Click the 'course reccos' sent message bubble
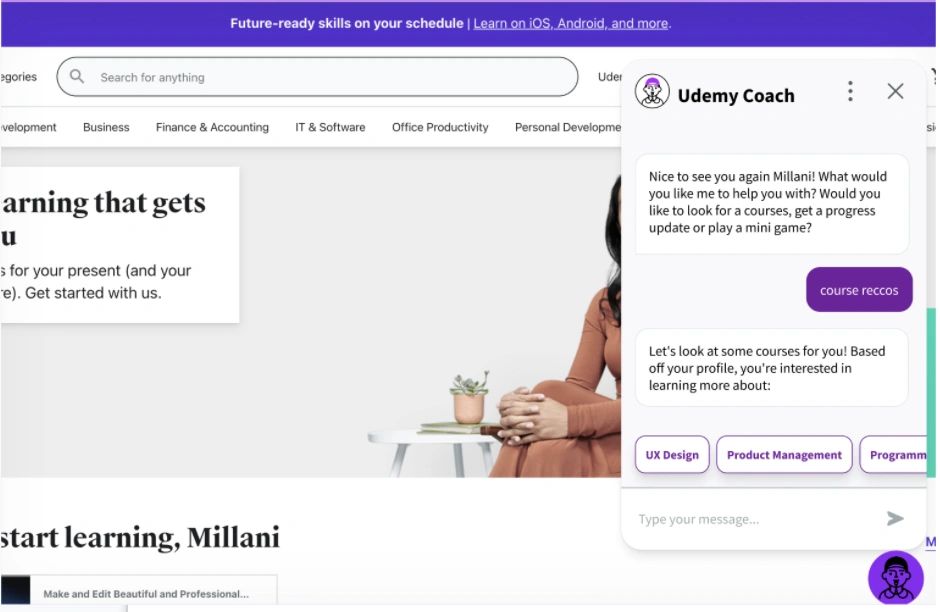940x612 pixels. (859, 290)
